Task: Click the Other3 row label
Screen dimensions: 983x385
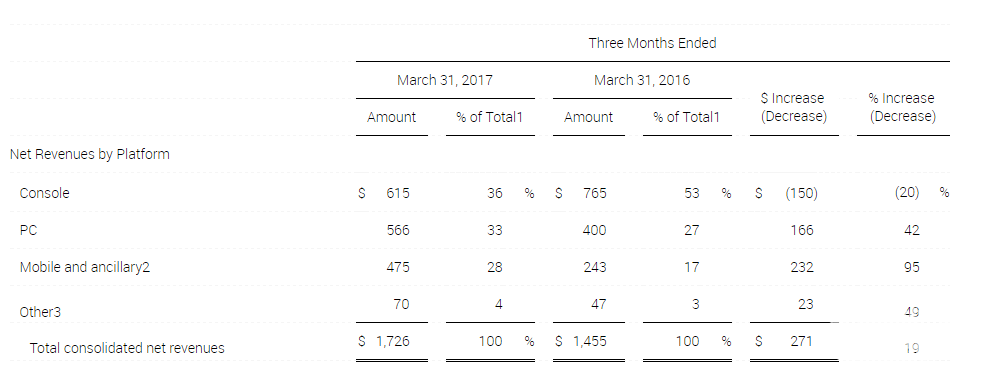Action: point(40,312)
